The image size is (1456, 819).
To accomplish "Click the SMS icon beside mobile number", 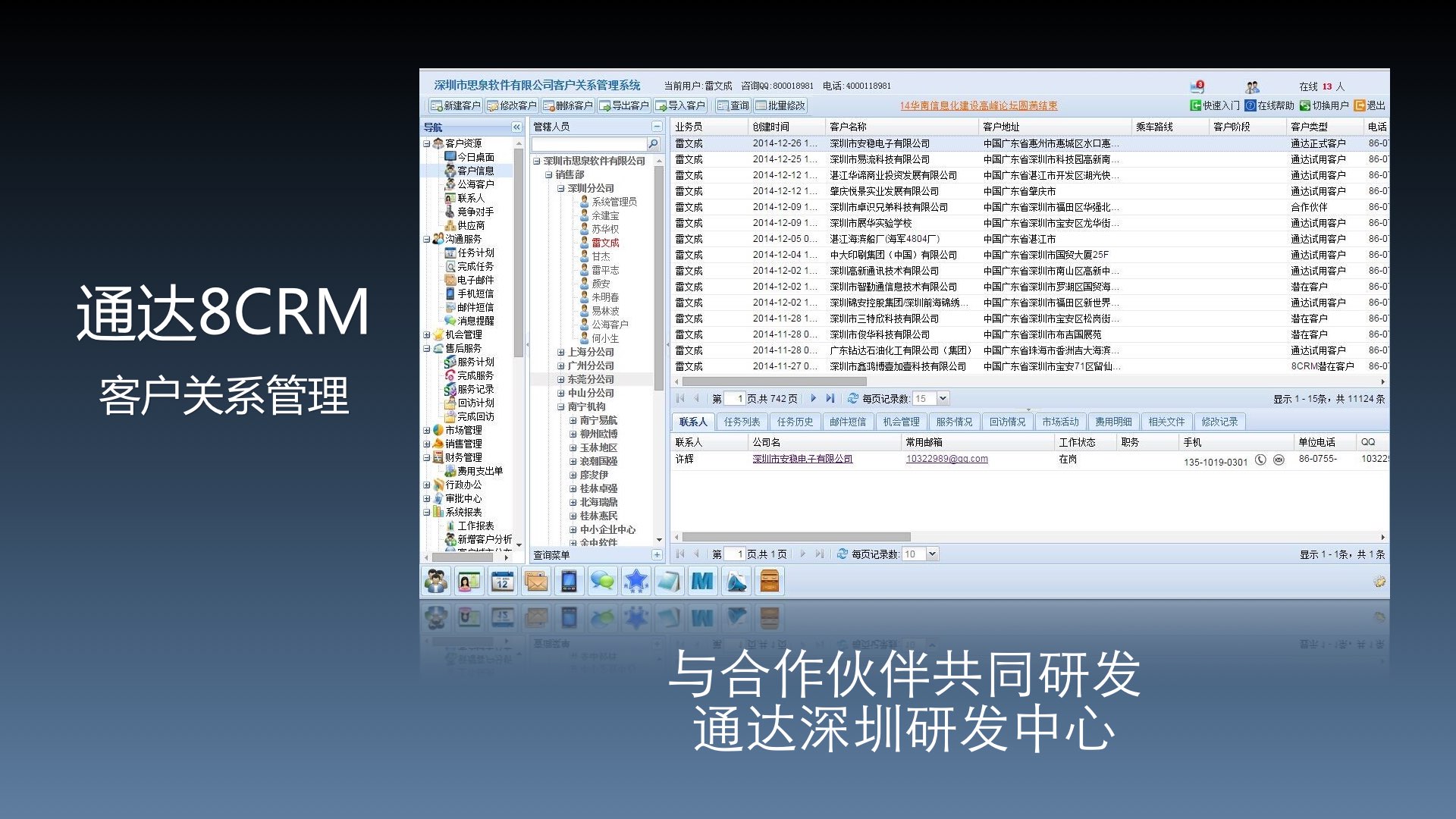I will [1279, 460].
